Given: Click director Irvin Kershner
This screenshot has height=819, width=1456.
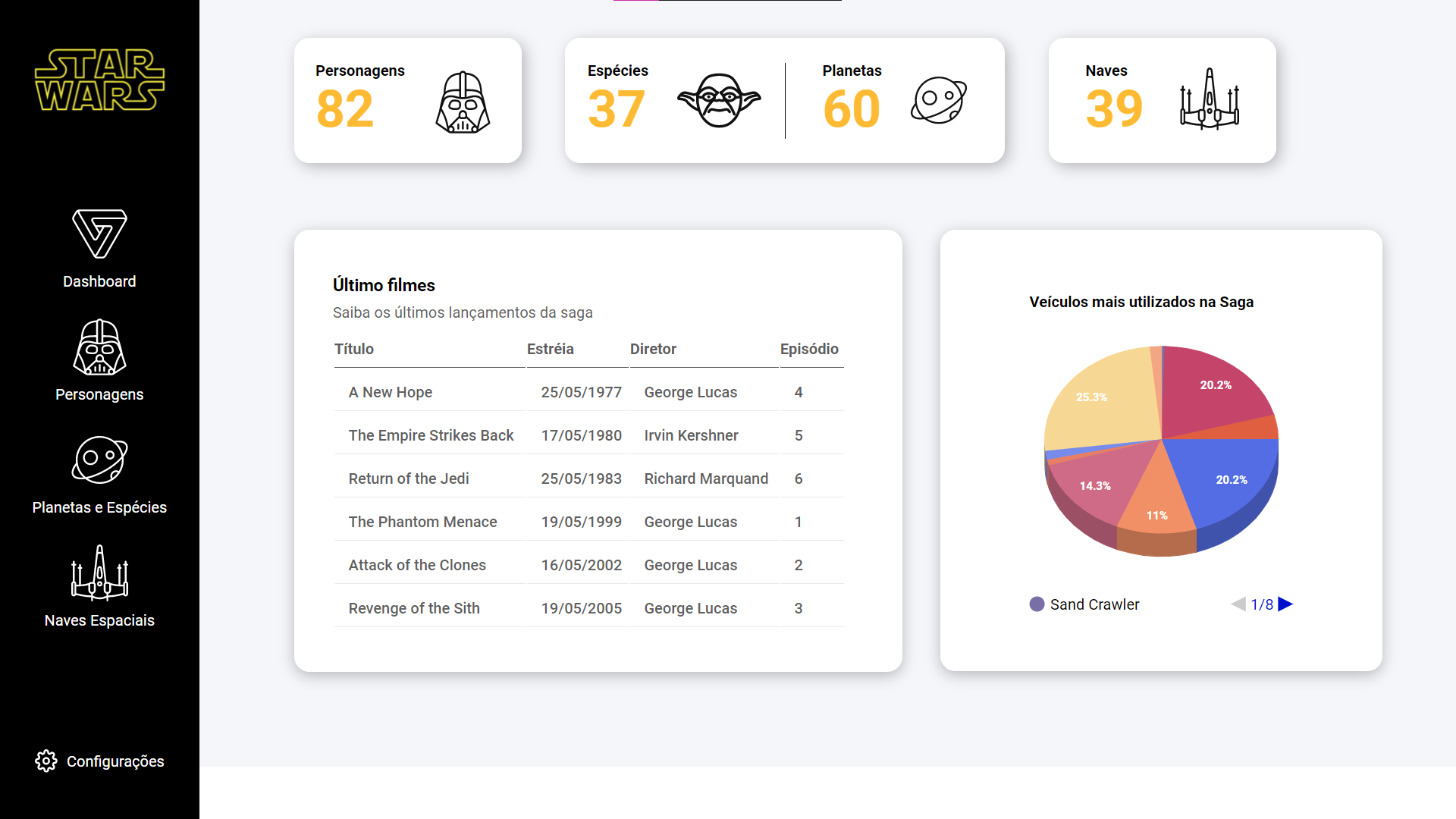Looking at the screenshot, I should 691,435.
